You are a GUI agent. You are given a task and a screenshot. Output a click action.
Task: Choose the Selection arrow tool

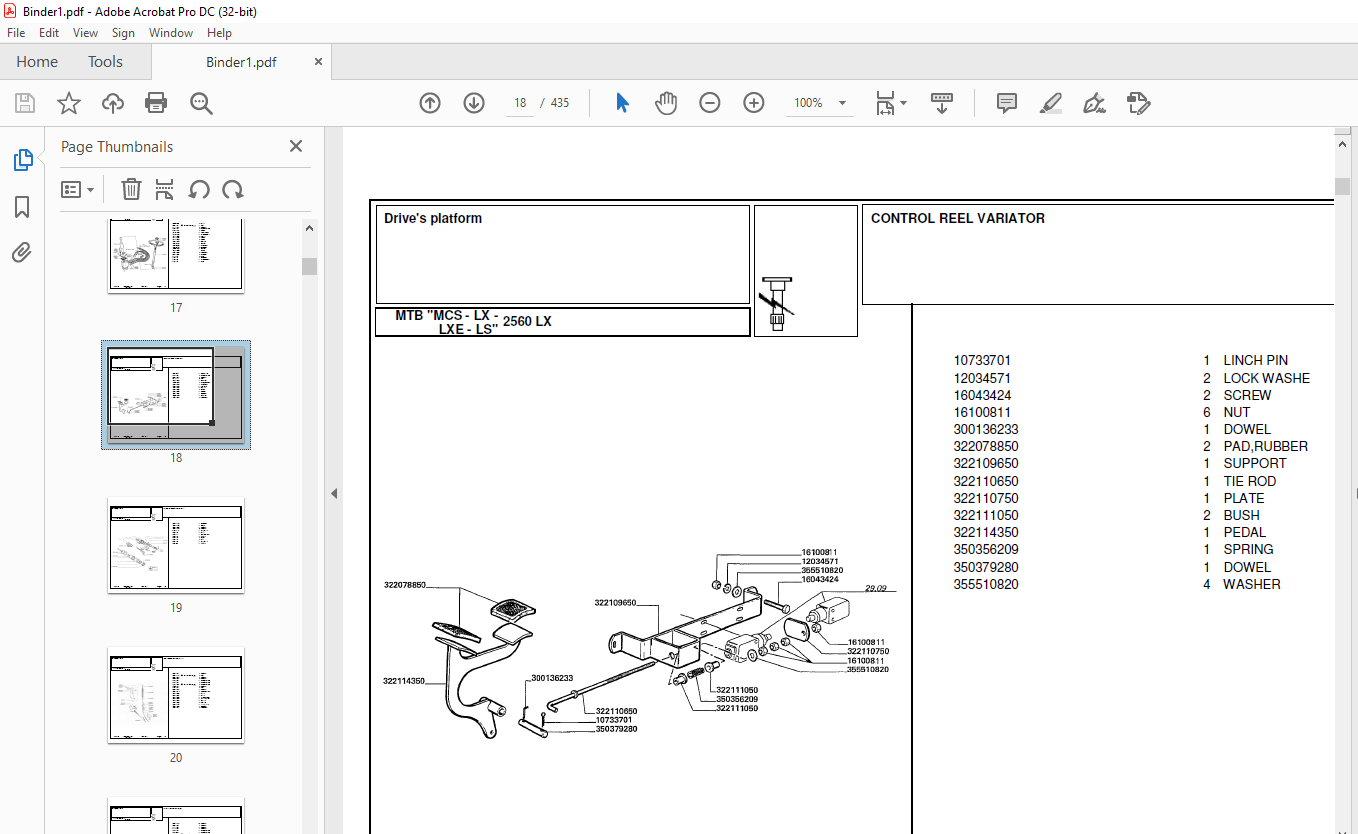622,103
